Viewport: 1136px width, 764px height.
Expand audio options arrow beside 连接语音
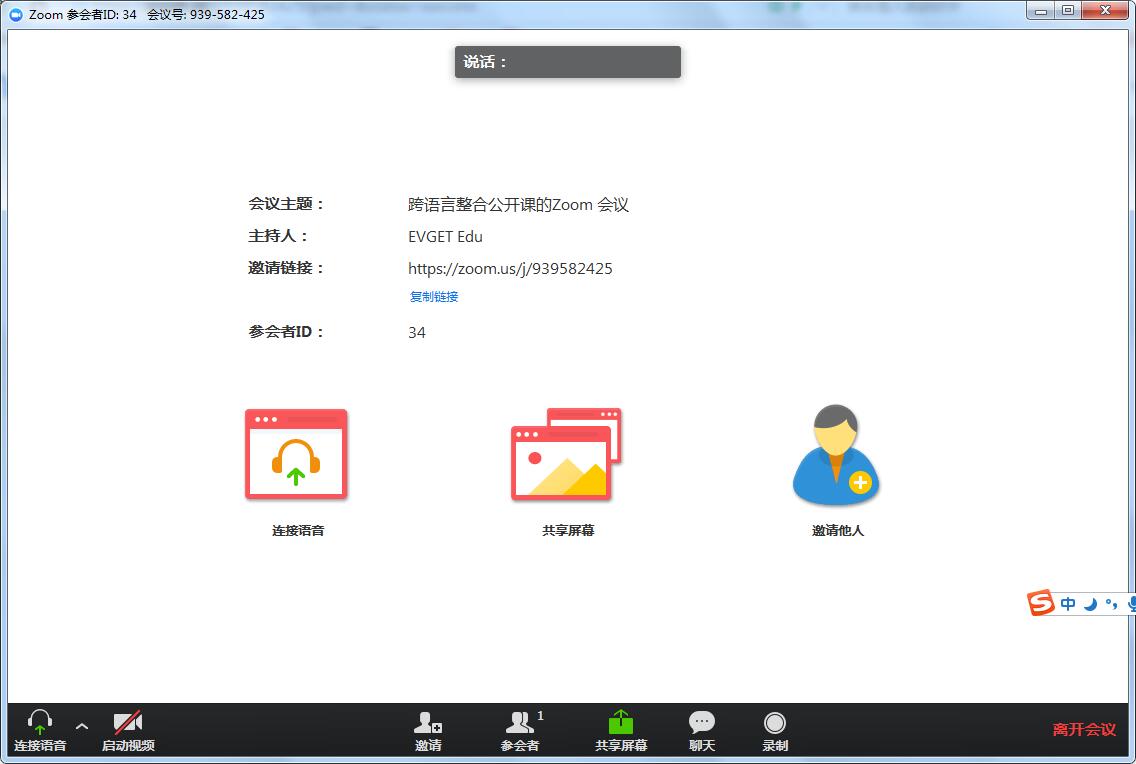click(x=82, y=726)
